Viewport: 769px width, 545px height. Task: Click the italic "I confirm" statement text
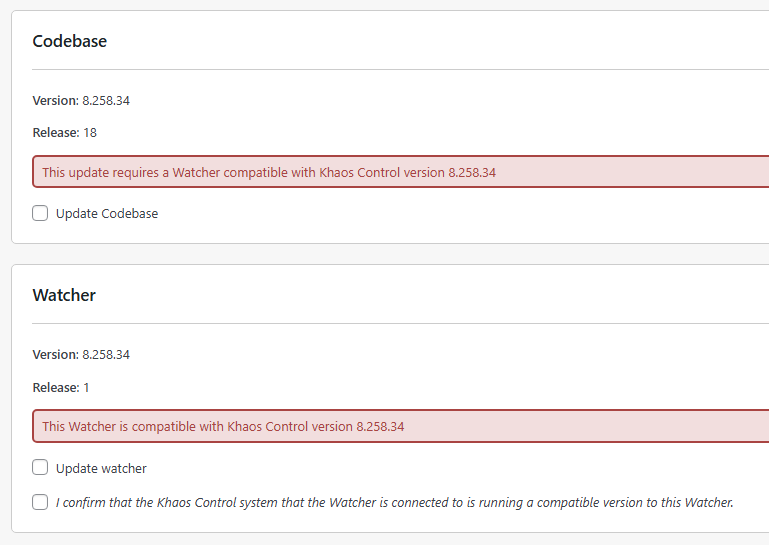click(x=394, y=502)
